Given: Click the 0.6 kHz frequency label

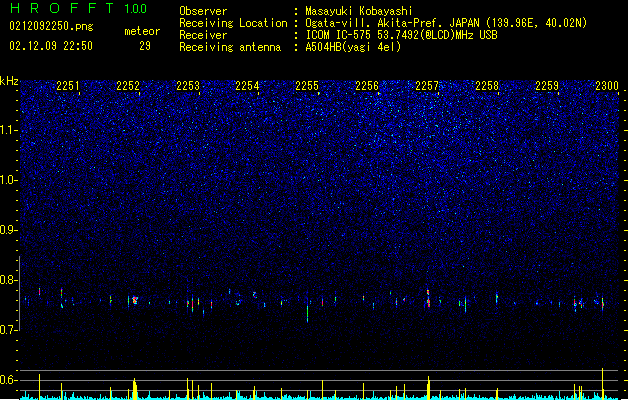Looking at the screenshot, I should pos(9,380).
